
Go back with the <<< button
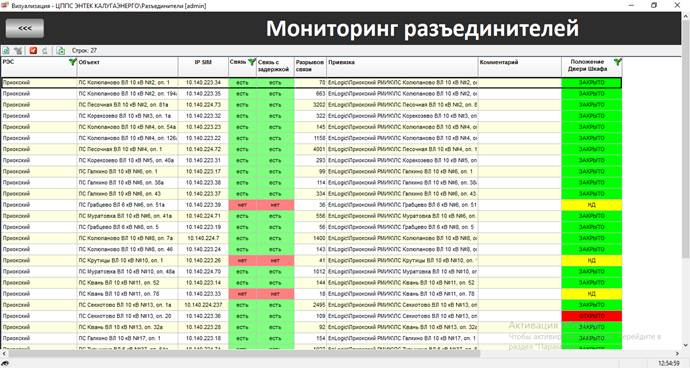coord(25,28)
